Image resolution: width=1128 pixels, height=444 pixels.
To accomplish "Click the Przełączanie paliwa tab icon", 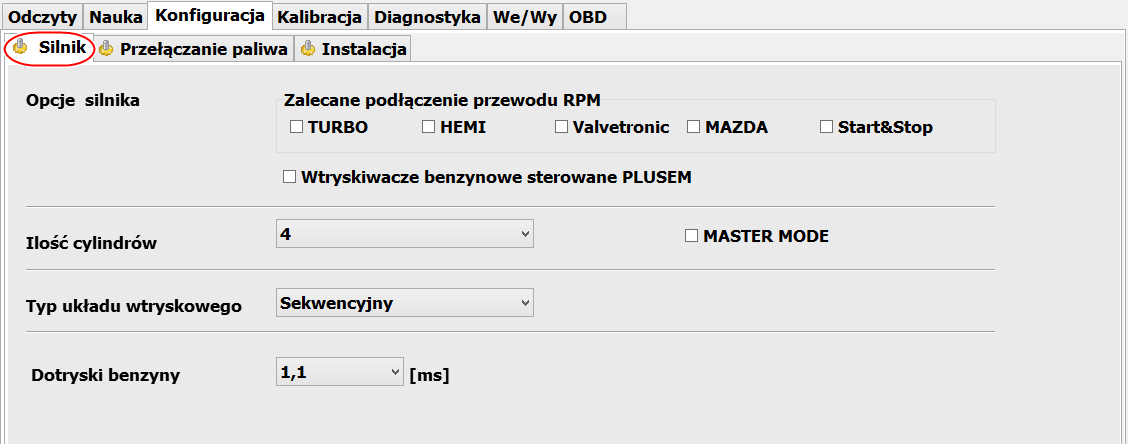I will pyautogui.click(x=106, y=49).
